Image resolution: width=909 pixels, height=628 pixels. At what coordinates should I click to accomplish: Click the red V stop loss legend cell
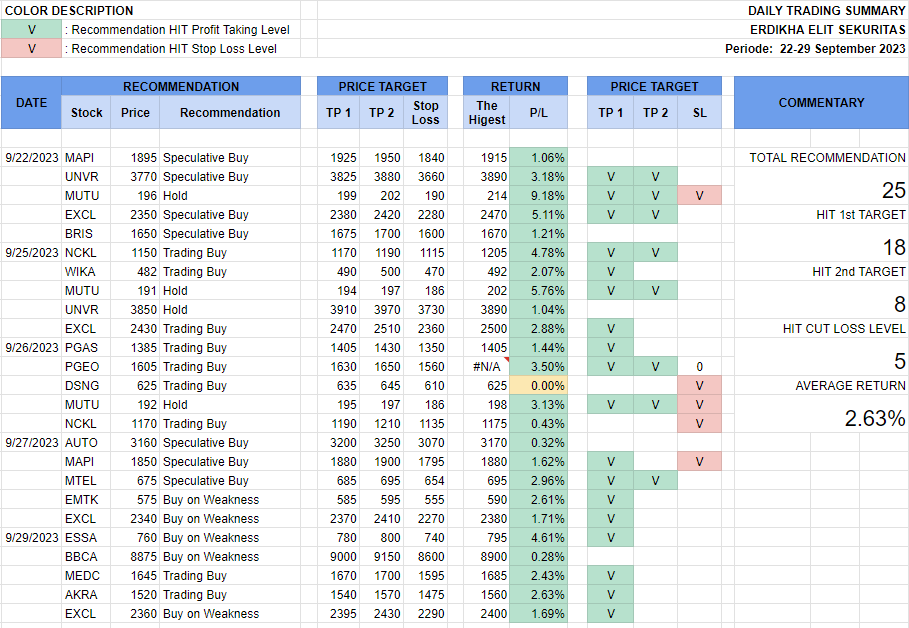(x=31, y=49)
